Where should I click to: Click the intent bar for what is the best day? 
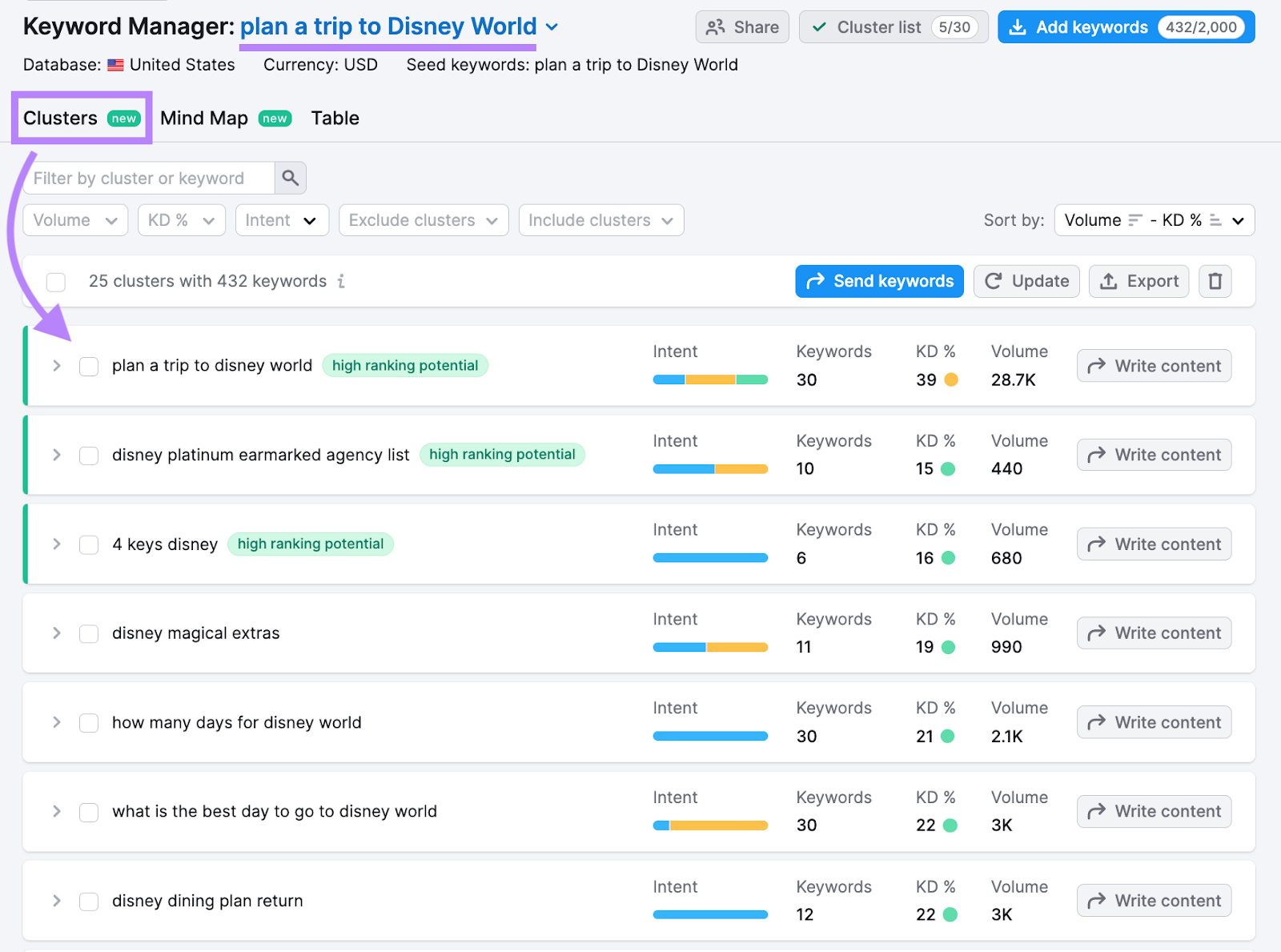[710, 825]
